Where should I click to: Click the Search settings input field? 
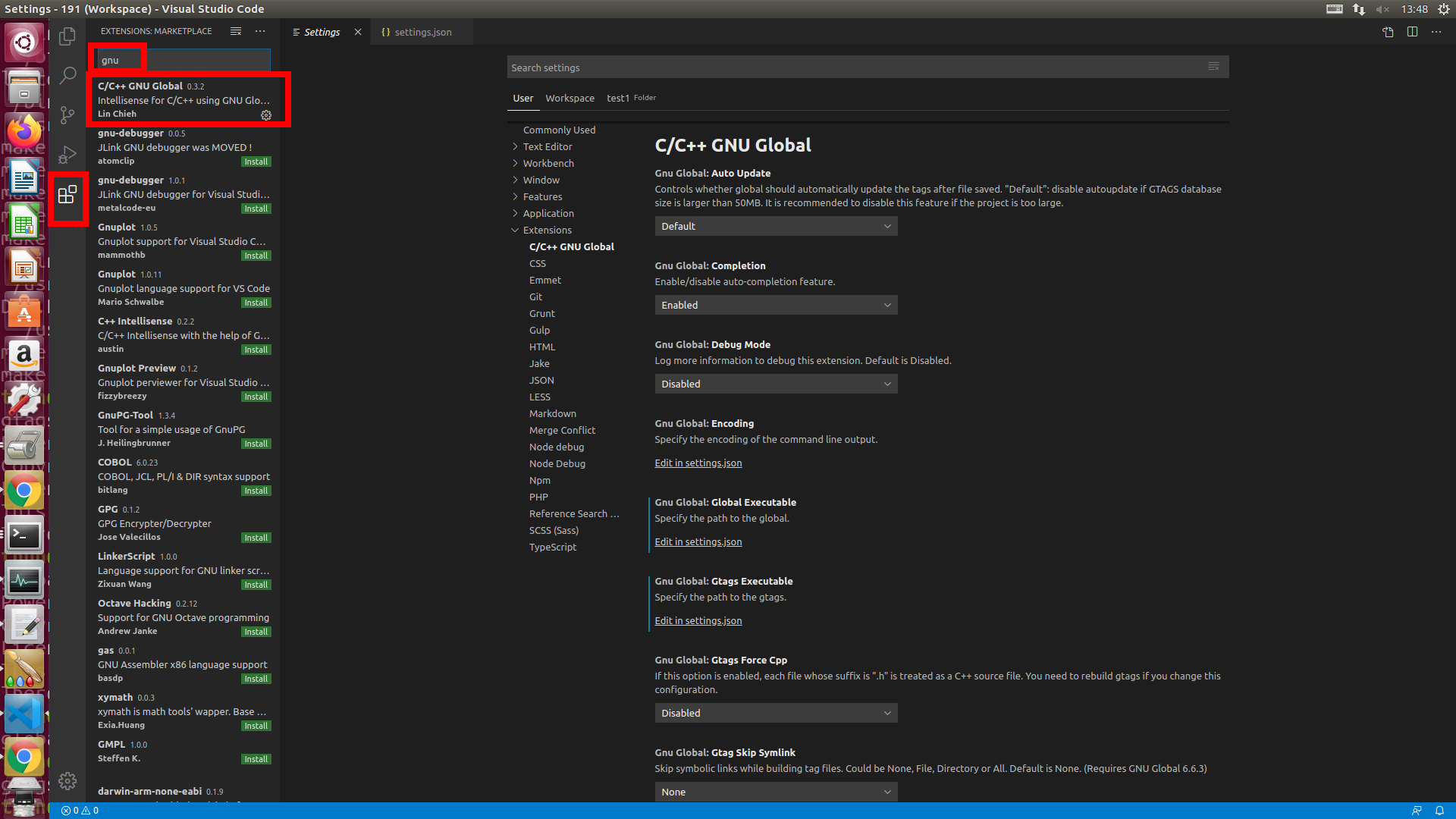click(x=857, y=67)
